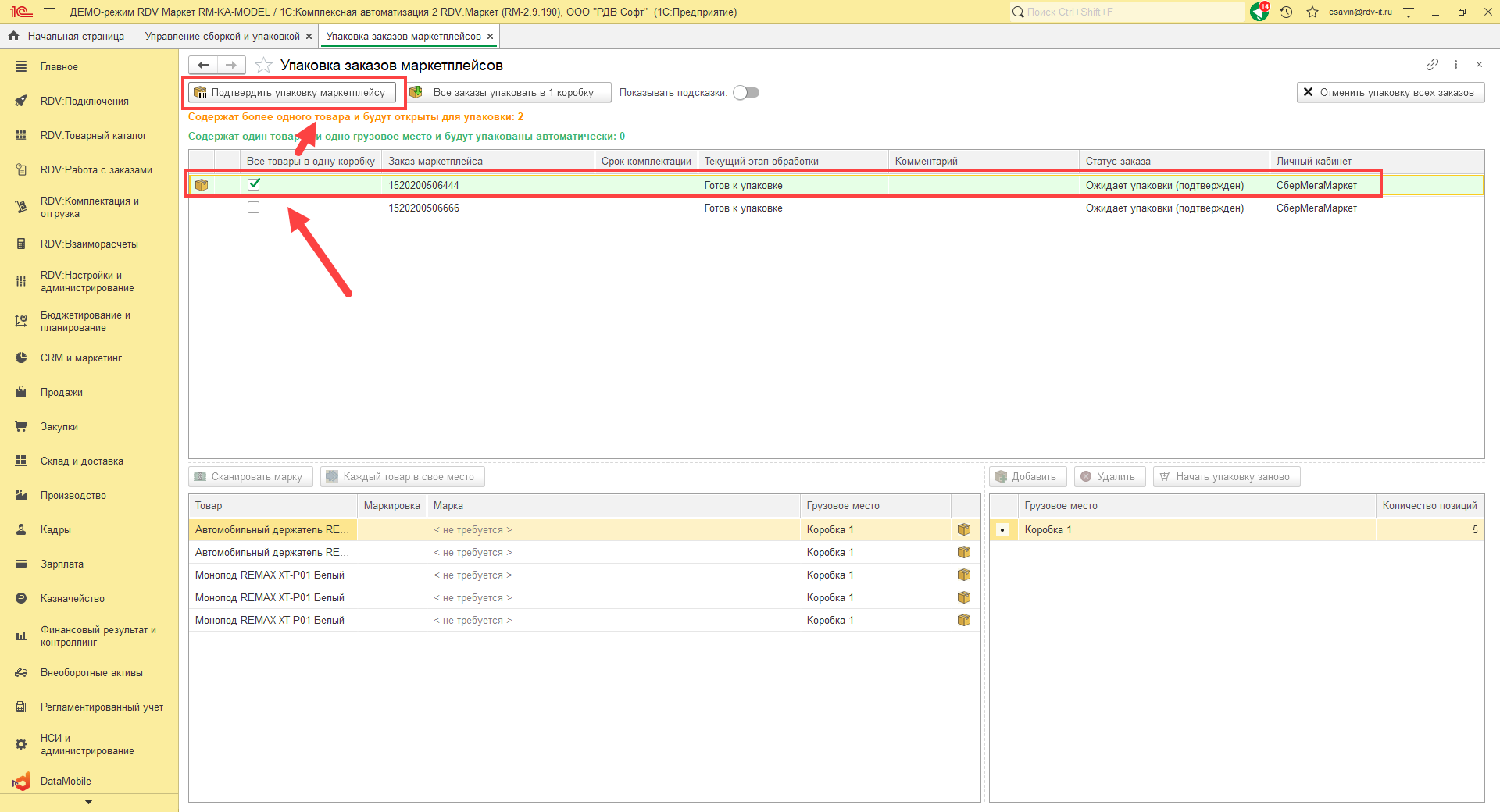Toggle the "Показывать подсказки" switch

click(746, 93)
